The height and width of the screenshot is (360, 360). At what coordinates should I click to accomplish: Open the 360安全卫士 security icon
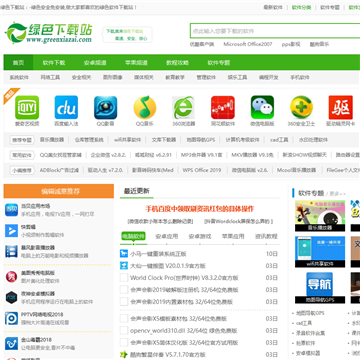301,107
